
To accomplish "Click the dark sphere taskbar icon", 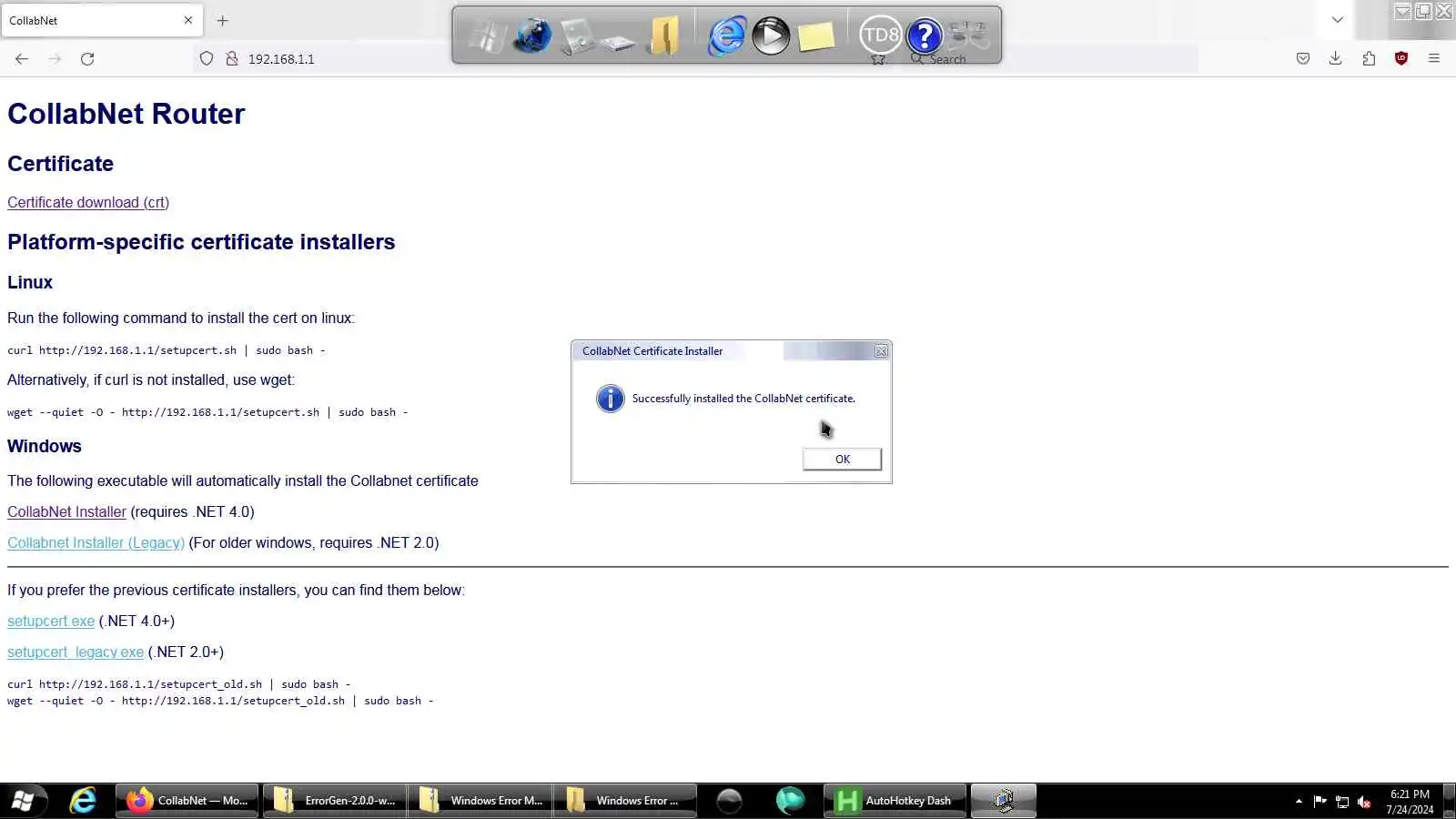I will coord(729,801).
